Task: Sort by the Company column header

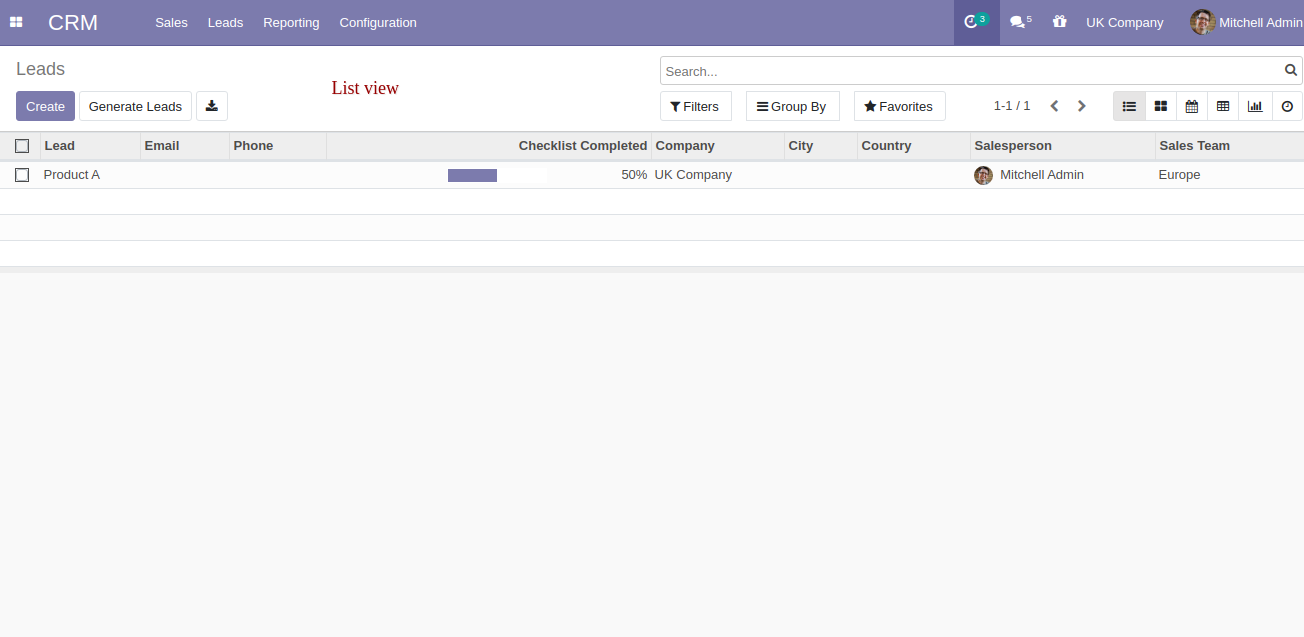Action: [x=718, y=146]
